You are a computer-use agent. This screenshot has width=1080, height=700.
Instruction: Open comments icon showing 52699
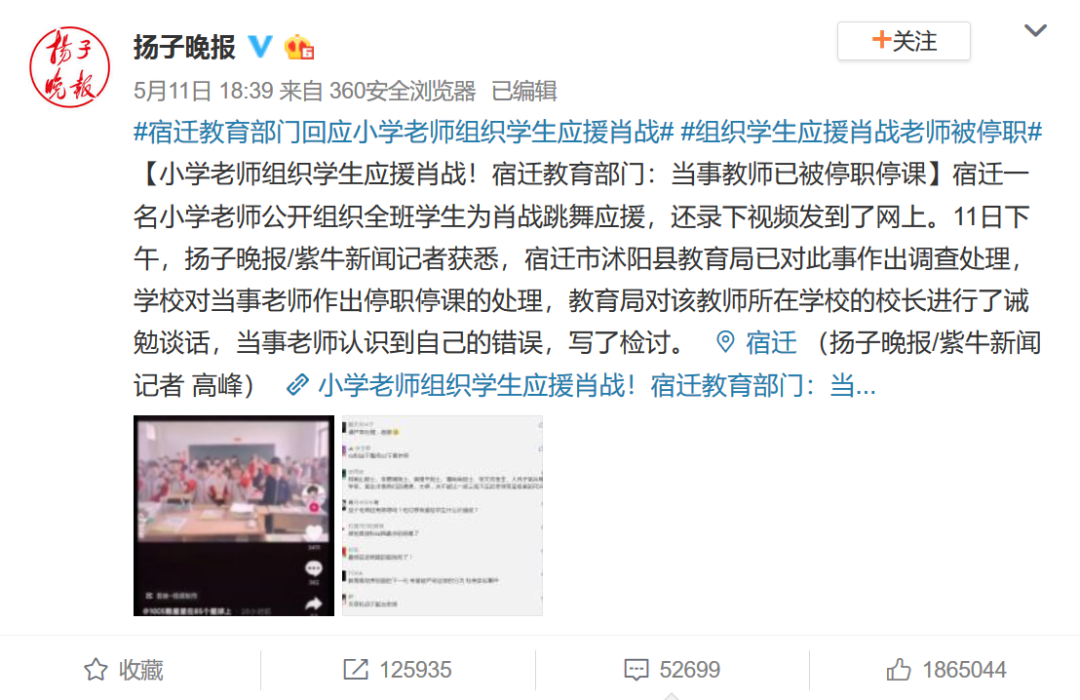(x=636, y=670)
